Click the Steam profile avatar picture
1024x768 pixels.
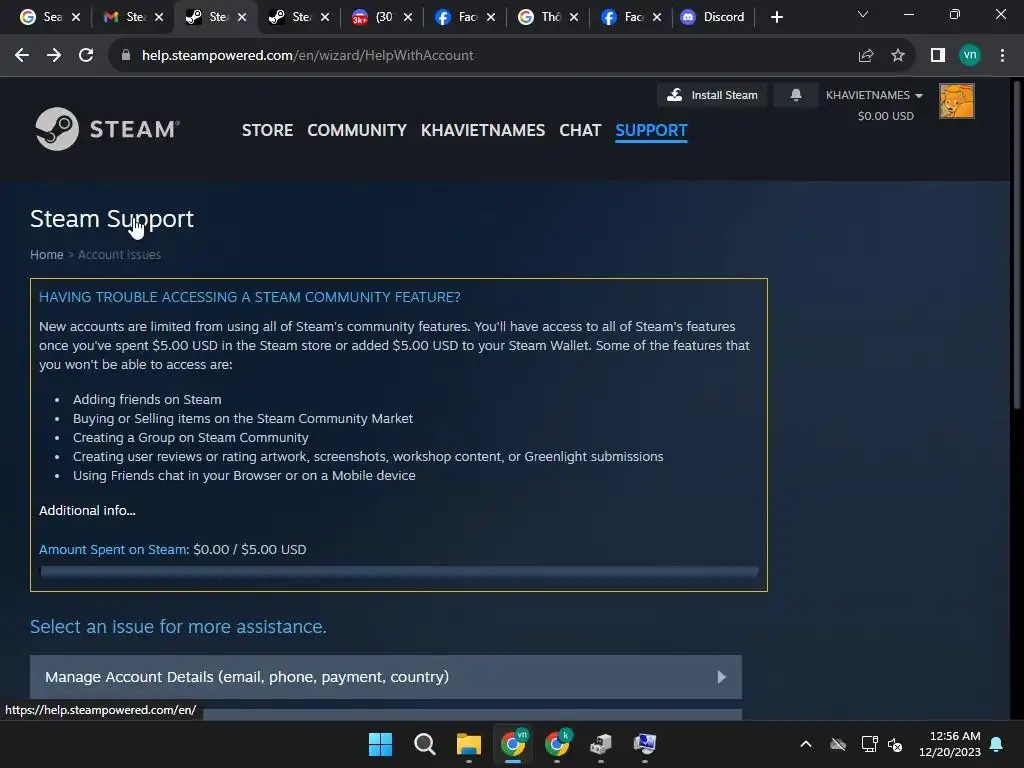957,101
